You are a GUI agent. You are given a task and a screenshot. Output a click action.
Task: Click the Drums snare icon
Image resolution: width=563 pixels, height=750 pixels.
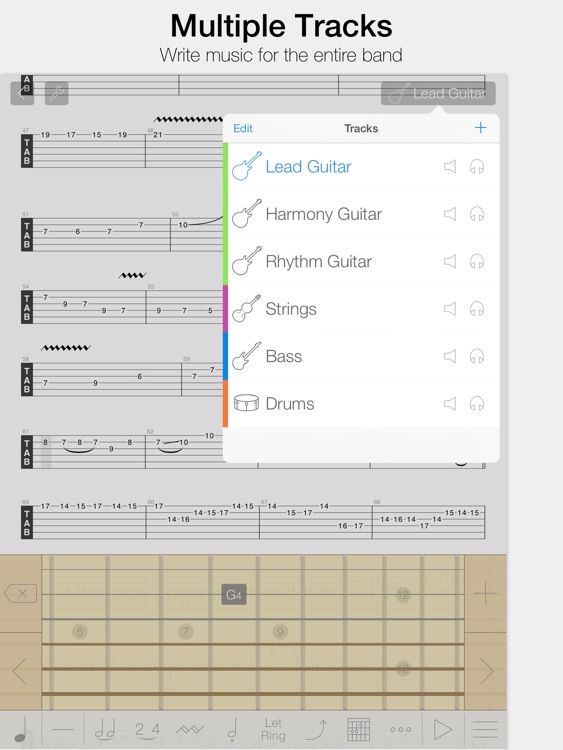coord(246,403)
